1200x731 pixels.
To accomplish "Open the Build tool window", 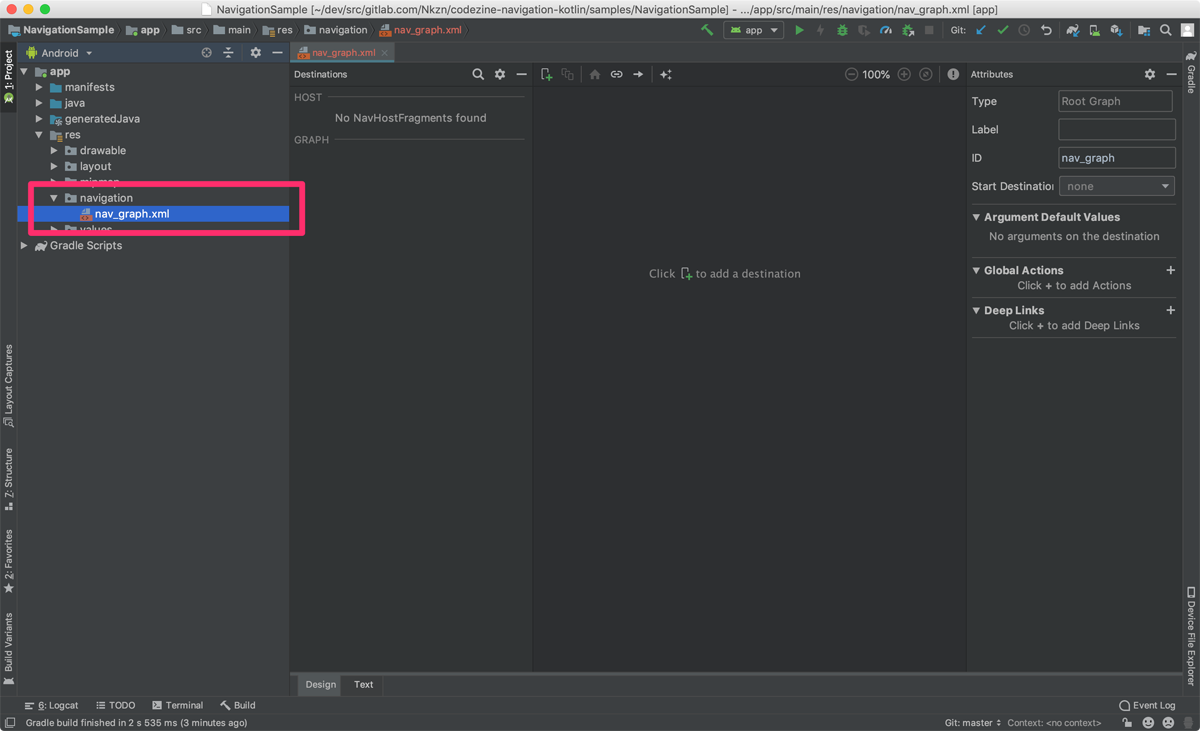I will [x=238, y=705].
